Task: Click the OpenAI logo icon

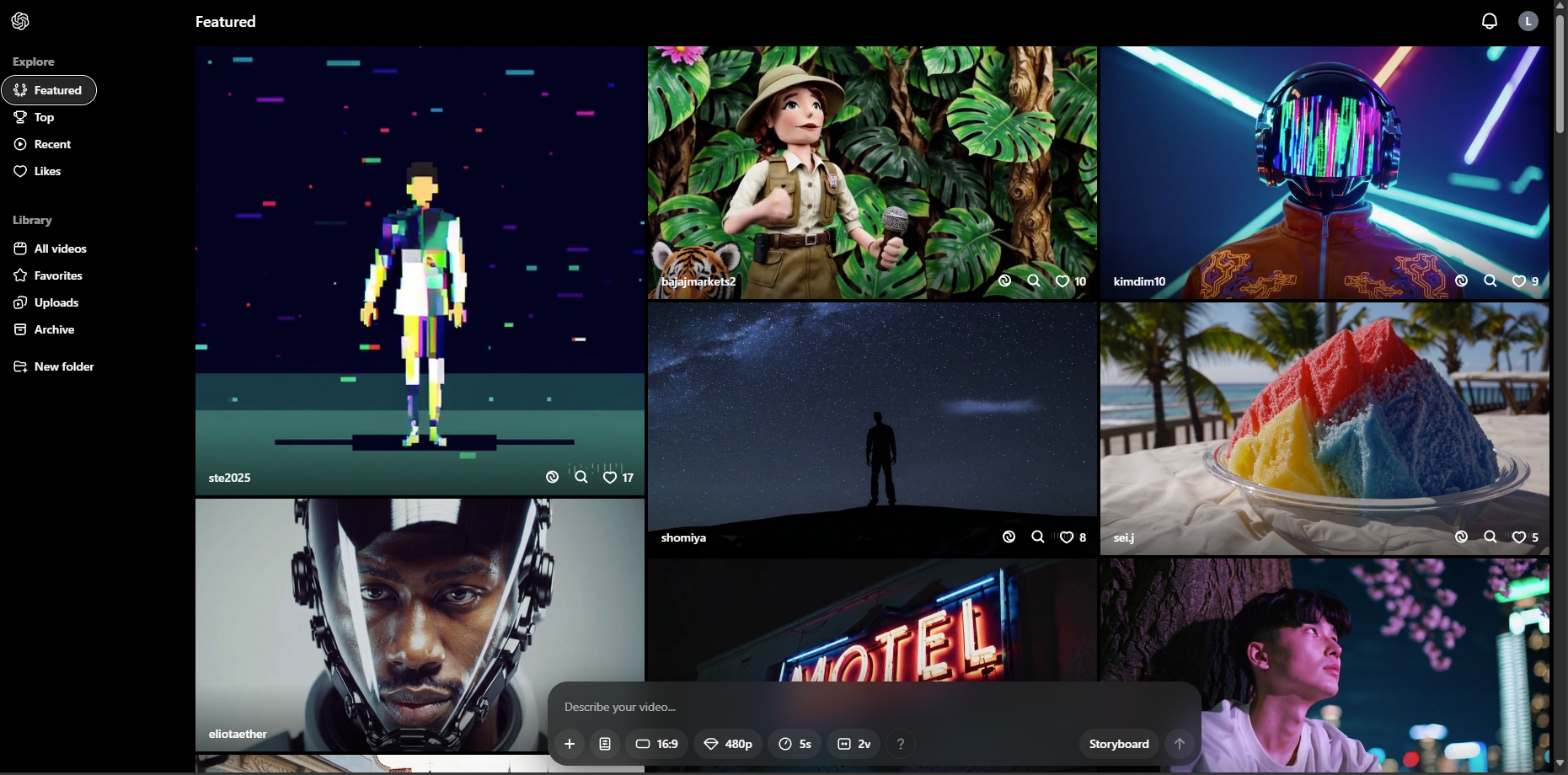Action: coord(20,21)
